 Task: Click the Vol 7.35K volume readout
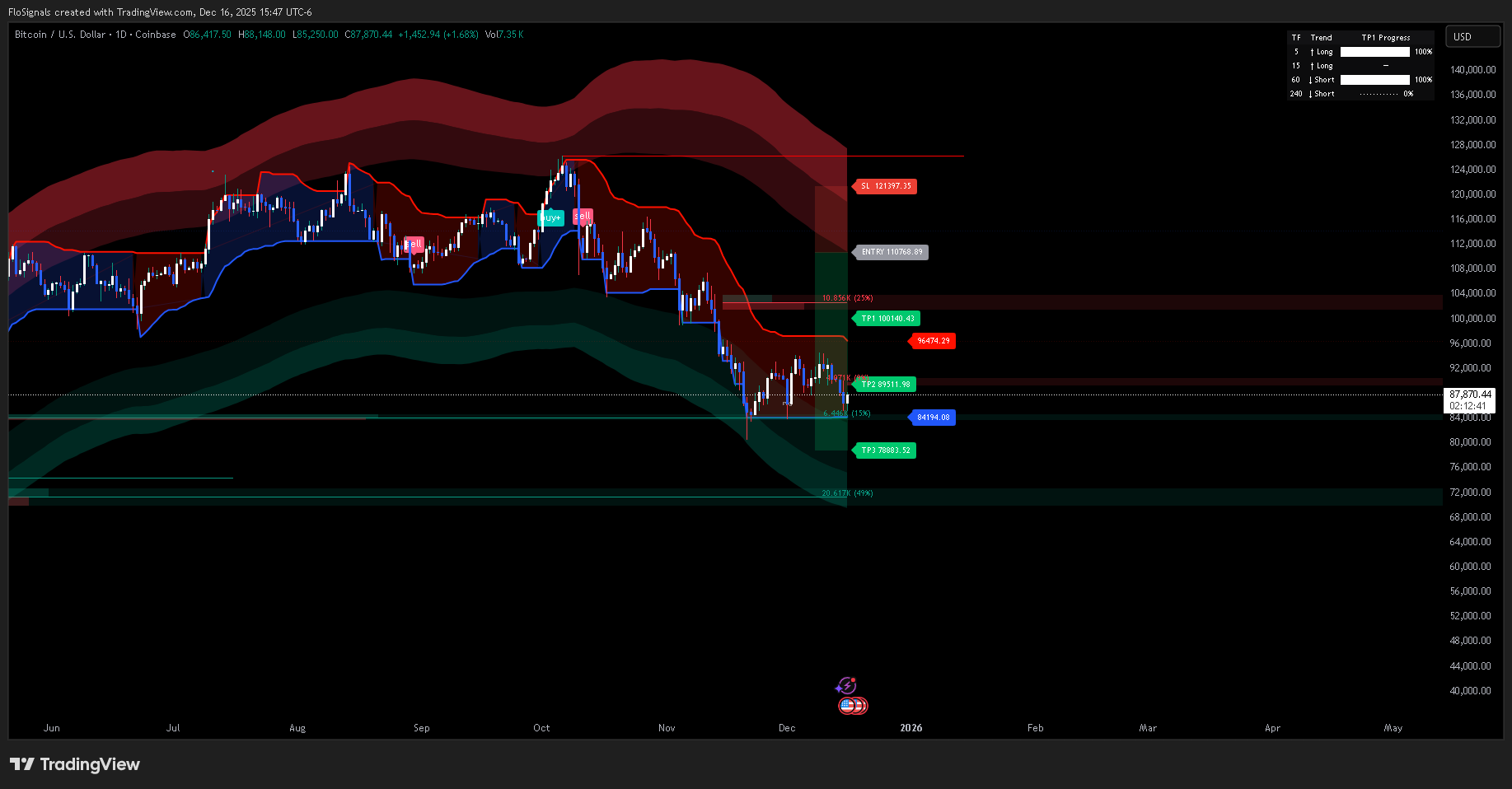pyautogui.click(x=504, y=35)
